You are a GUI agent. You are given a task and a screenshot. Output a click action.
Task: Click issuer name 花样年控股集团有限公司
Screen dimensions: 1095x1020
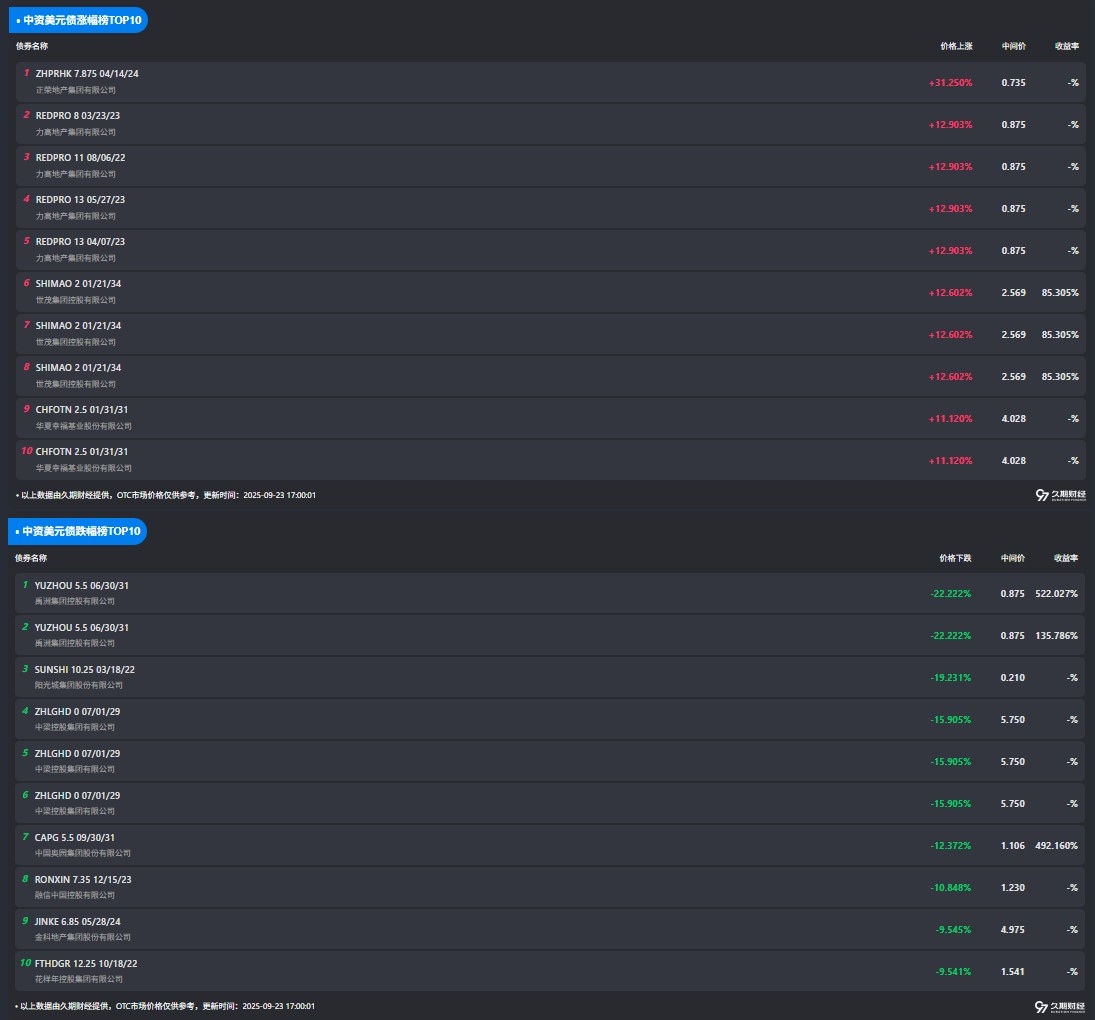coord(79,979)
